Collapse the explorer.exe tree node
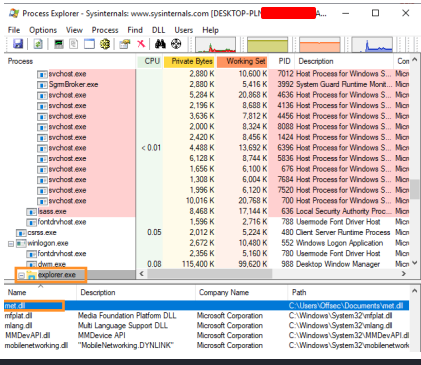This screenshot has width=421, height=365. [x=21, y=275]
